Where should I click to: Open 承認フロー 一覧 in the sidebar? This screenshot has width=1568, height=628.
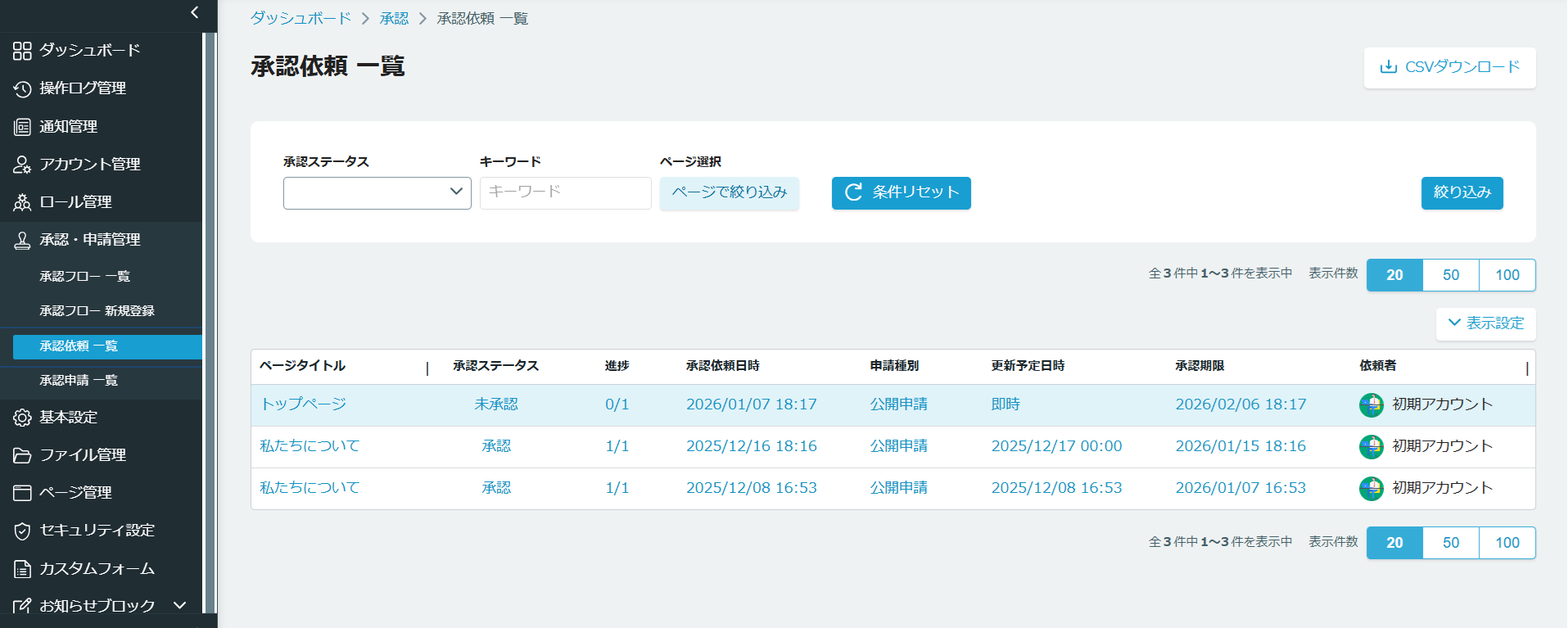coord(85,277)
